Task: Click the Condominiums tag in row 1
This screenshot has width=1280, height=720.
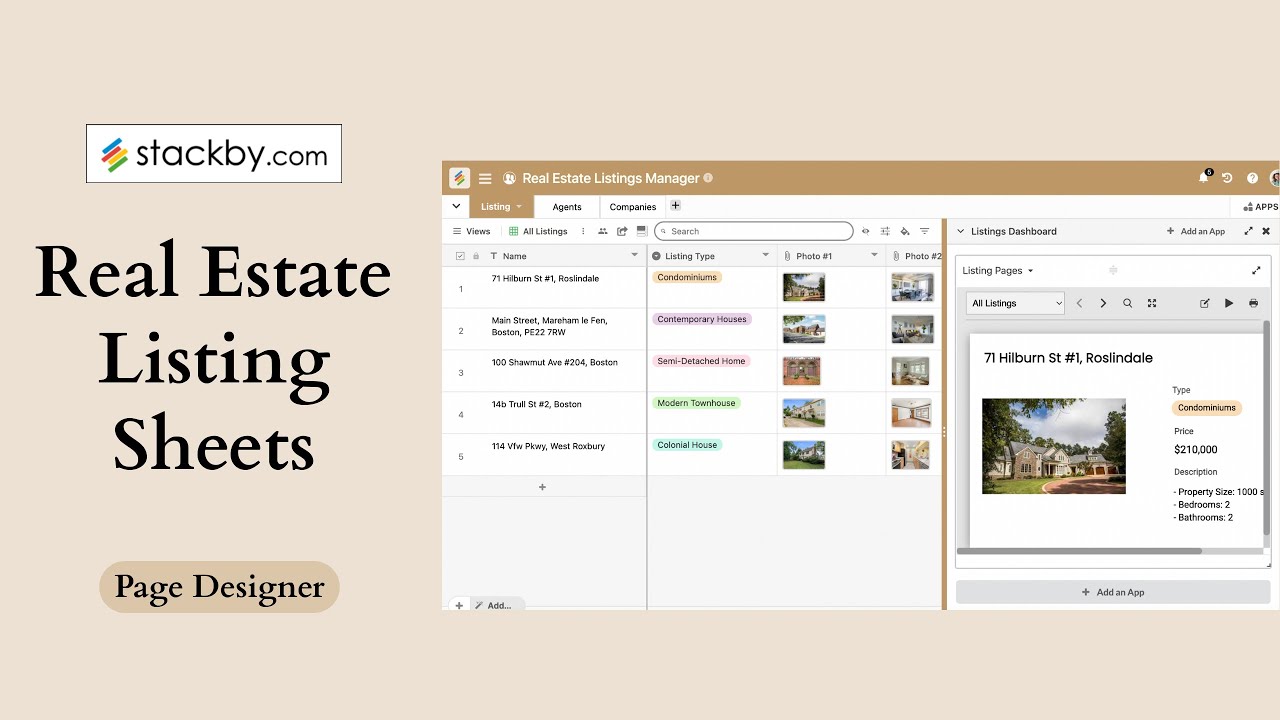Action: coord(687,277)
